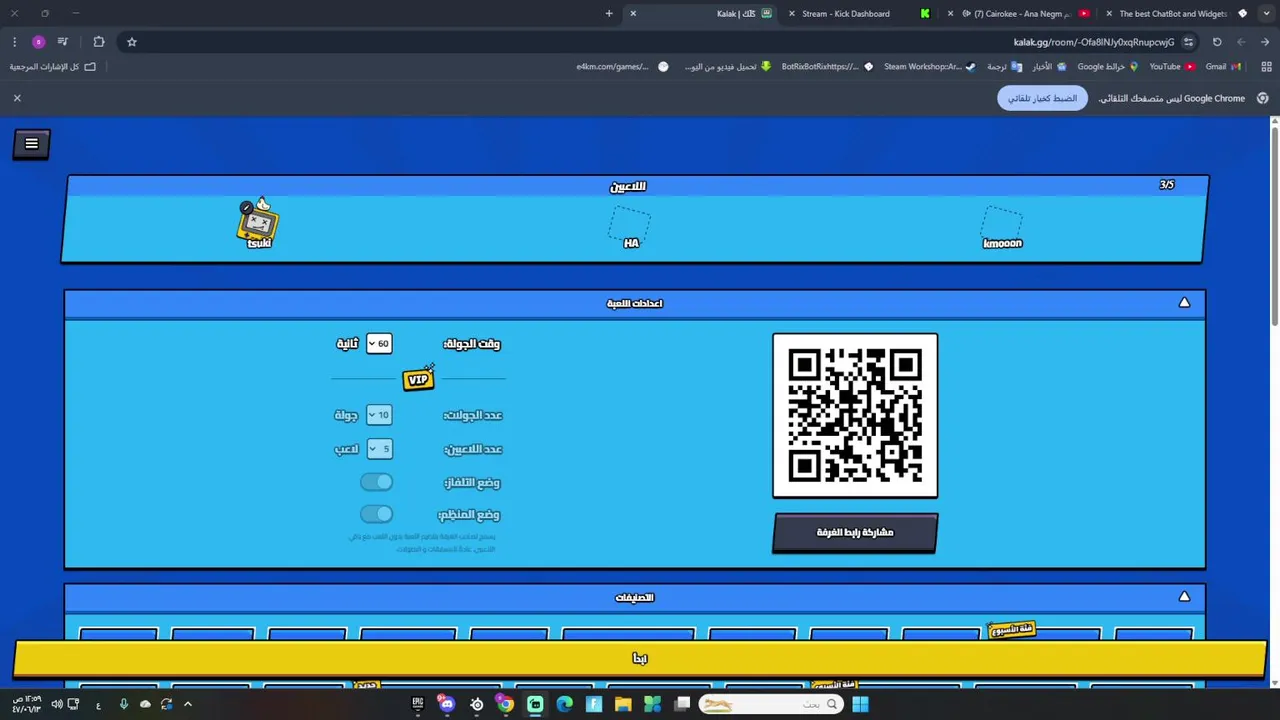
Task: Collapse the categories section triangle
Action: 1184,597
